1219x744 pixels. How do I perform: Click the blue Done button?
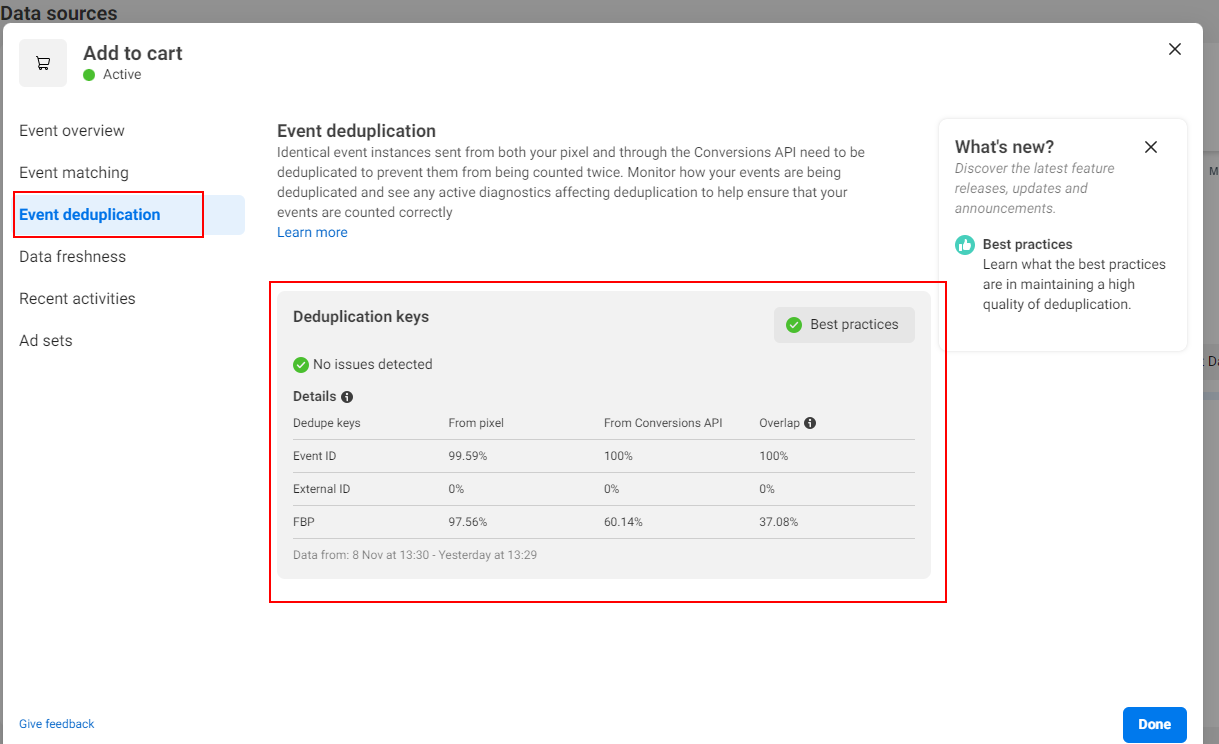1154,725
